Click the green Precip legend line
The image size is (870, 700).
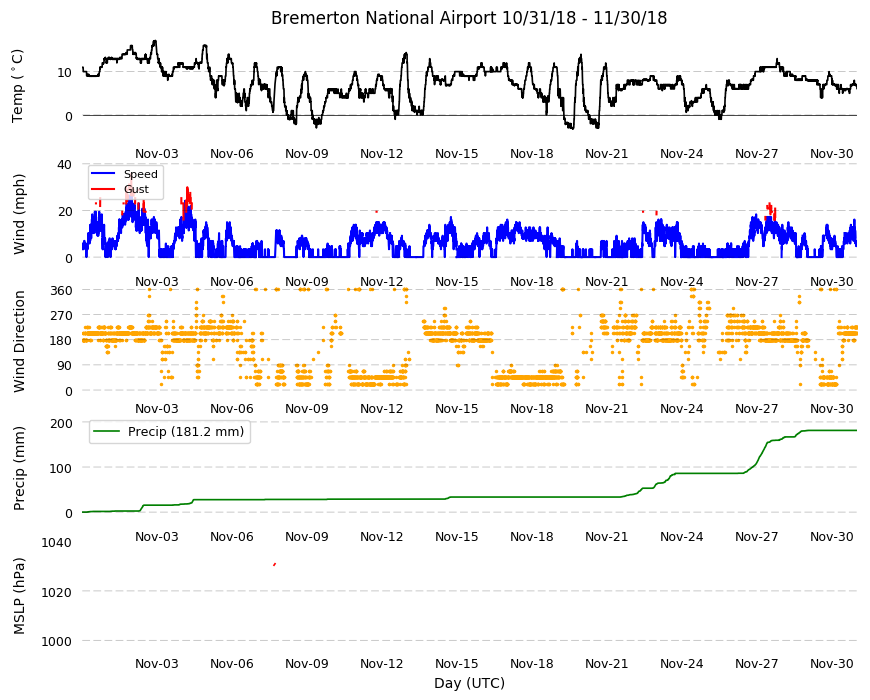106,432
